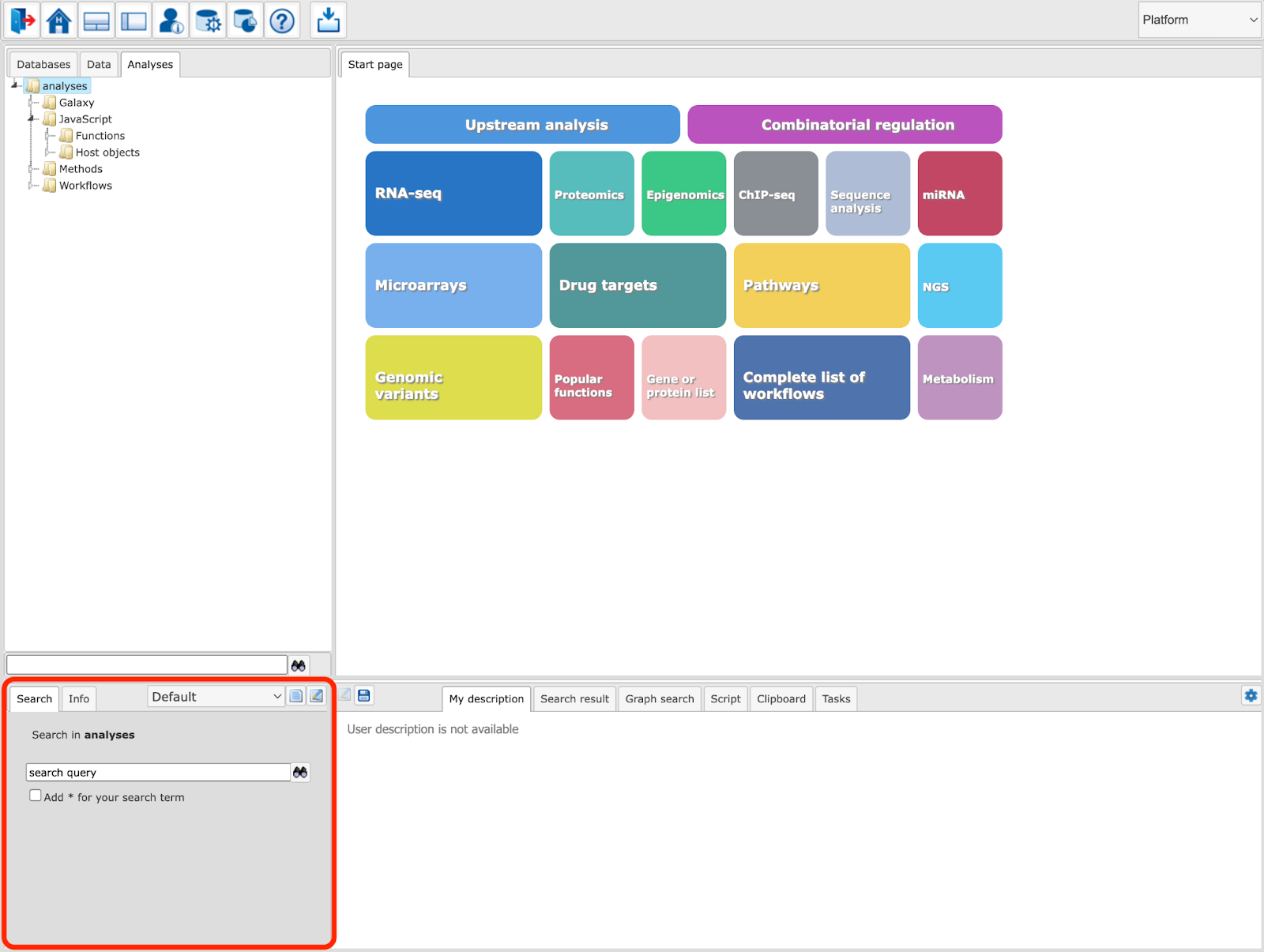Toggle the horizontal split layout icon

click(96, 21)
